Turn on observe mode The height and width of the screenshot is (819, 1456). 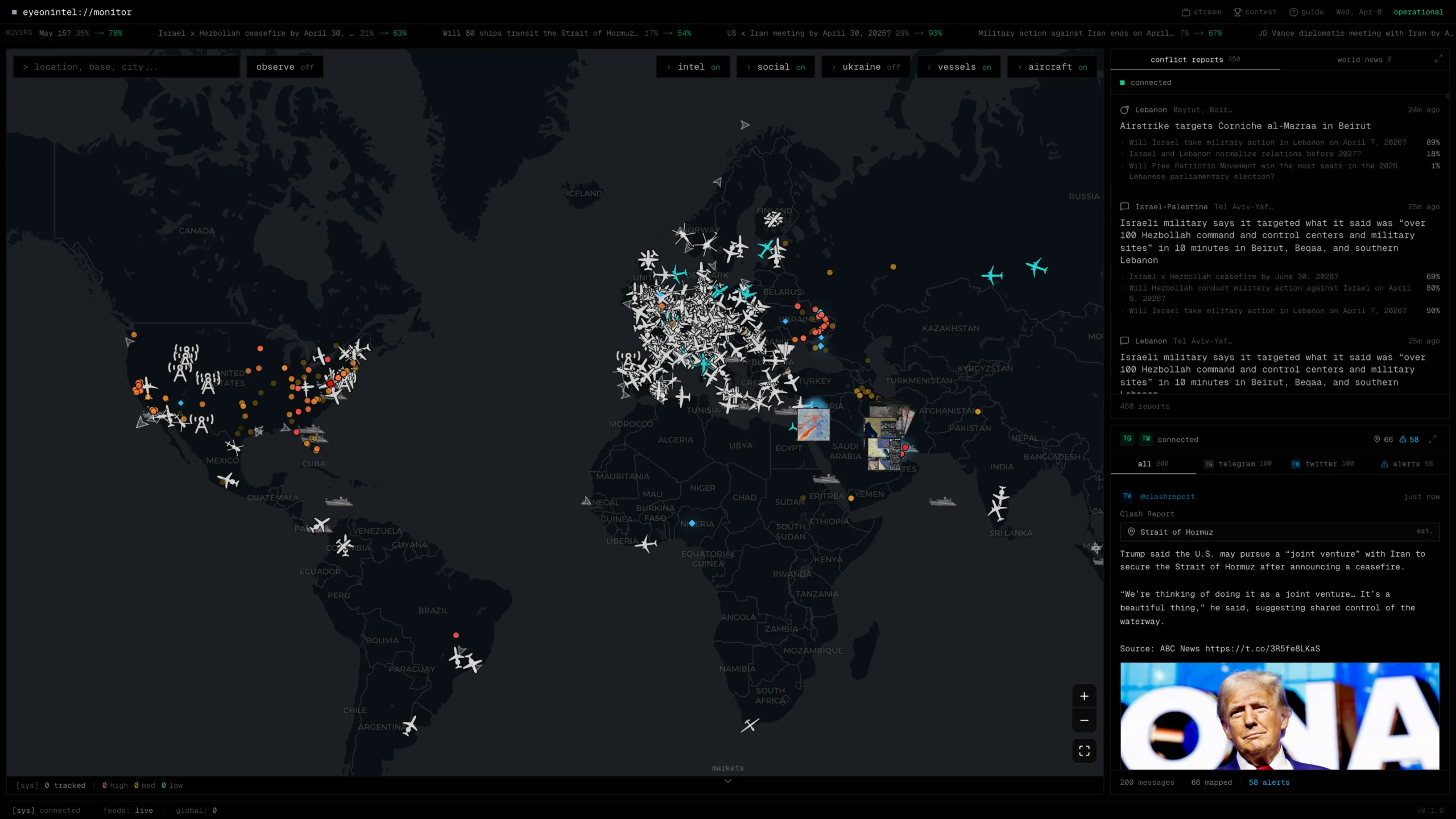click(x=284, y=67)
